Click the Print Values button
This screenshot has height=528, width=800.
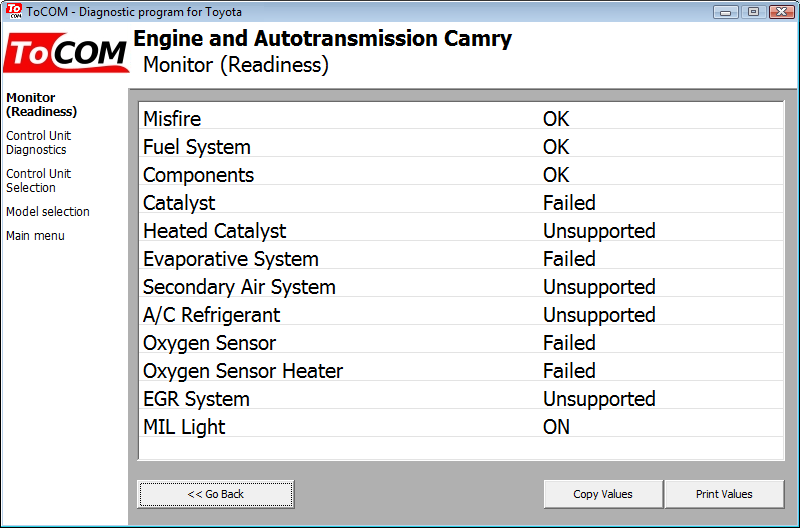tap(724, 494)
